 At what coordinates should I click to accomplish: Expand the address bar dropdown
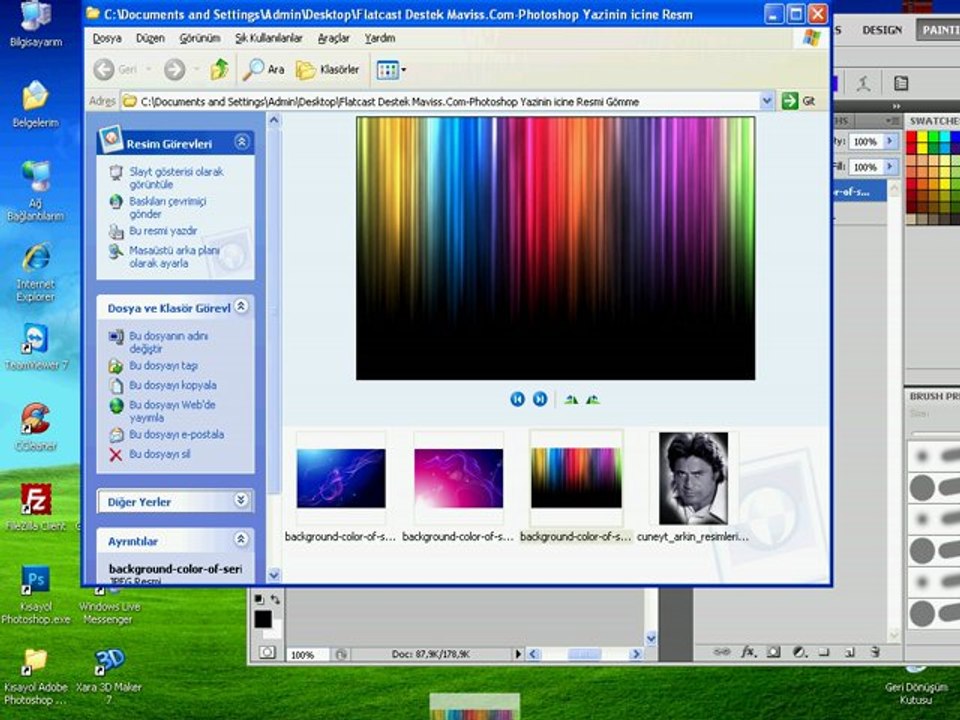767,101
